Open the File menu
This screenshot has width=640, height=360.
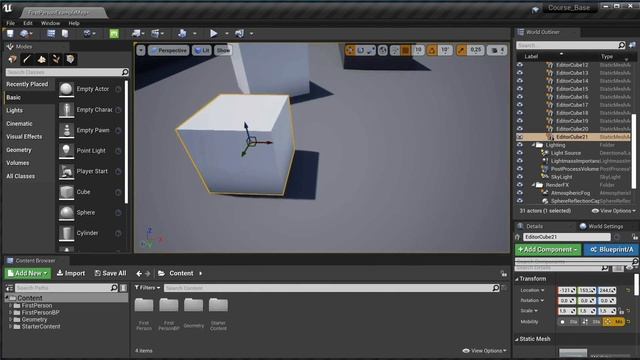[x=11, y=23]
